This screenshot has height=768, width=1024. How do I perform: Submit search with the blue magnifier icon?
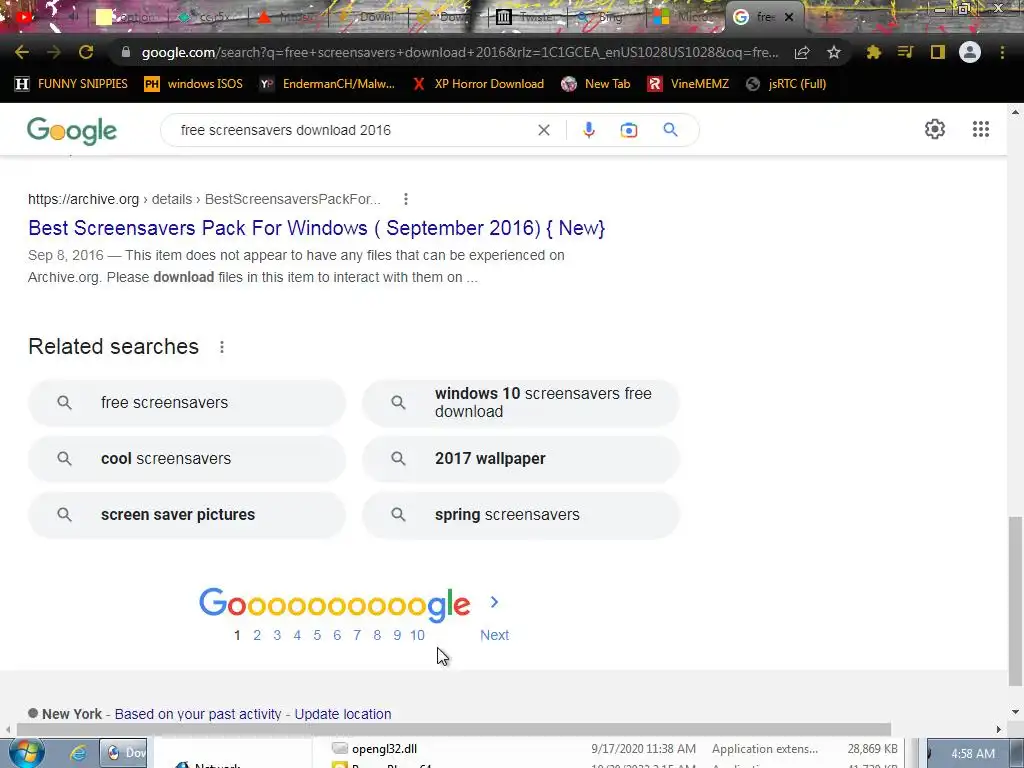(670, 130)
